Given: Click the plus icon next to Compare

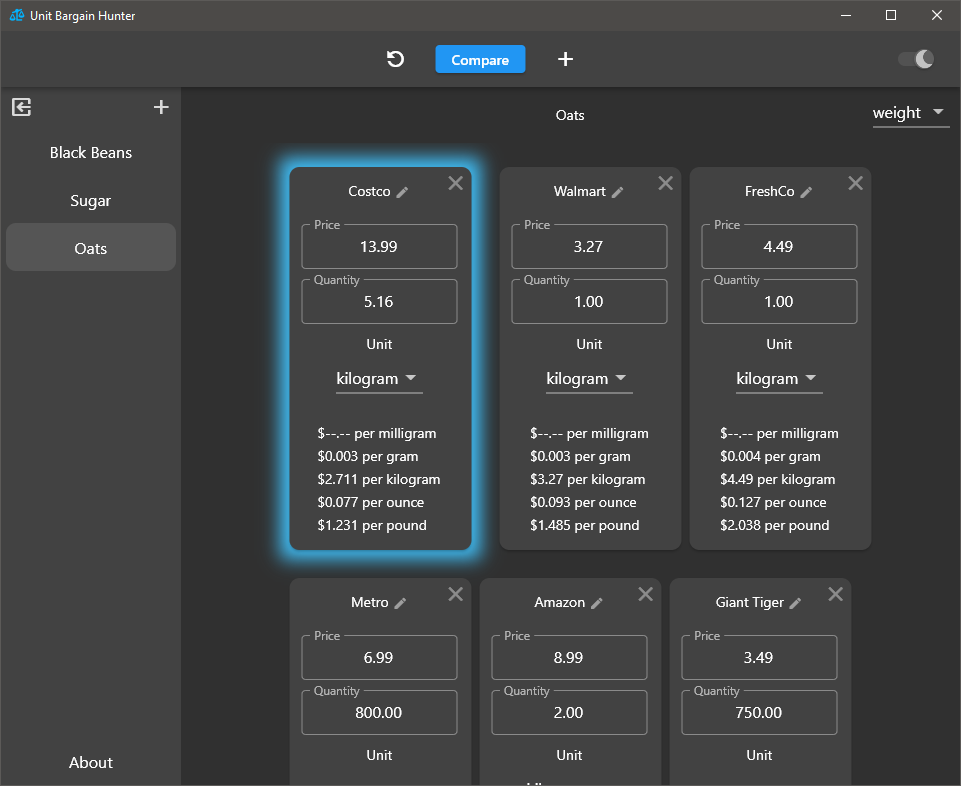Looking at the screenshot, I should click(x=565, y=59).
